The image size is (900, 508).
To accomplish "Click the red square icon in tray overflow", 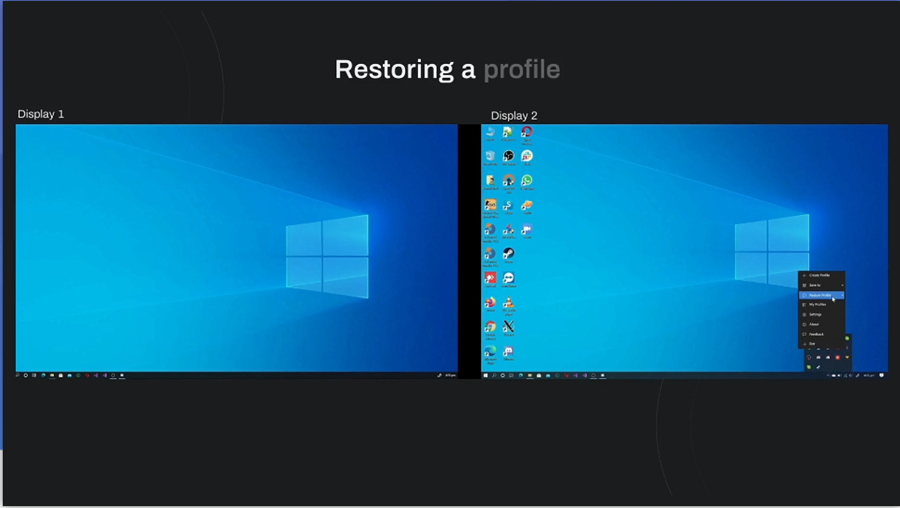I will (x=837, y=358).
